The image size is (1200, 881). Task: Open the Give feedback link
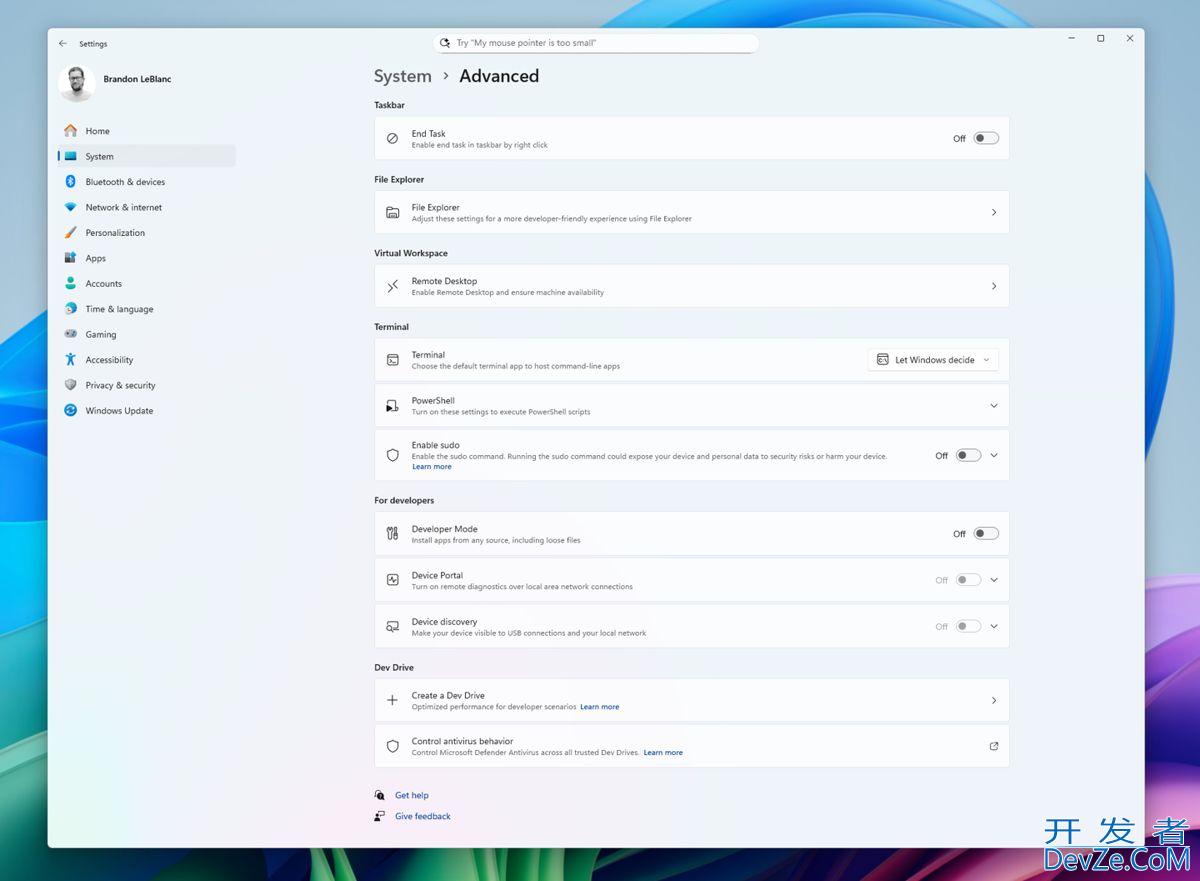pyautogui.click(x=422, y=816)
